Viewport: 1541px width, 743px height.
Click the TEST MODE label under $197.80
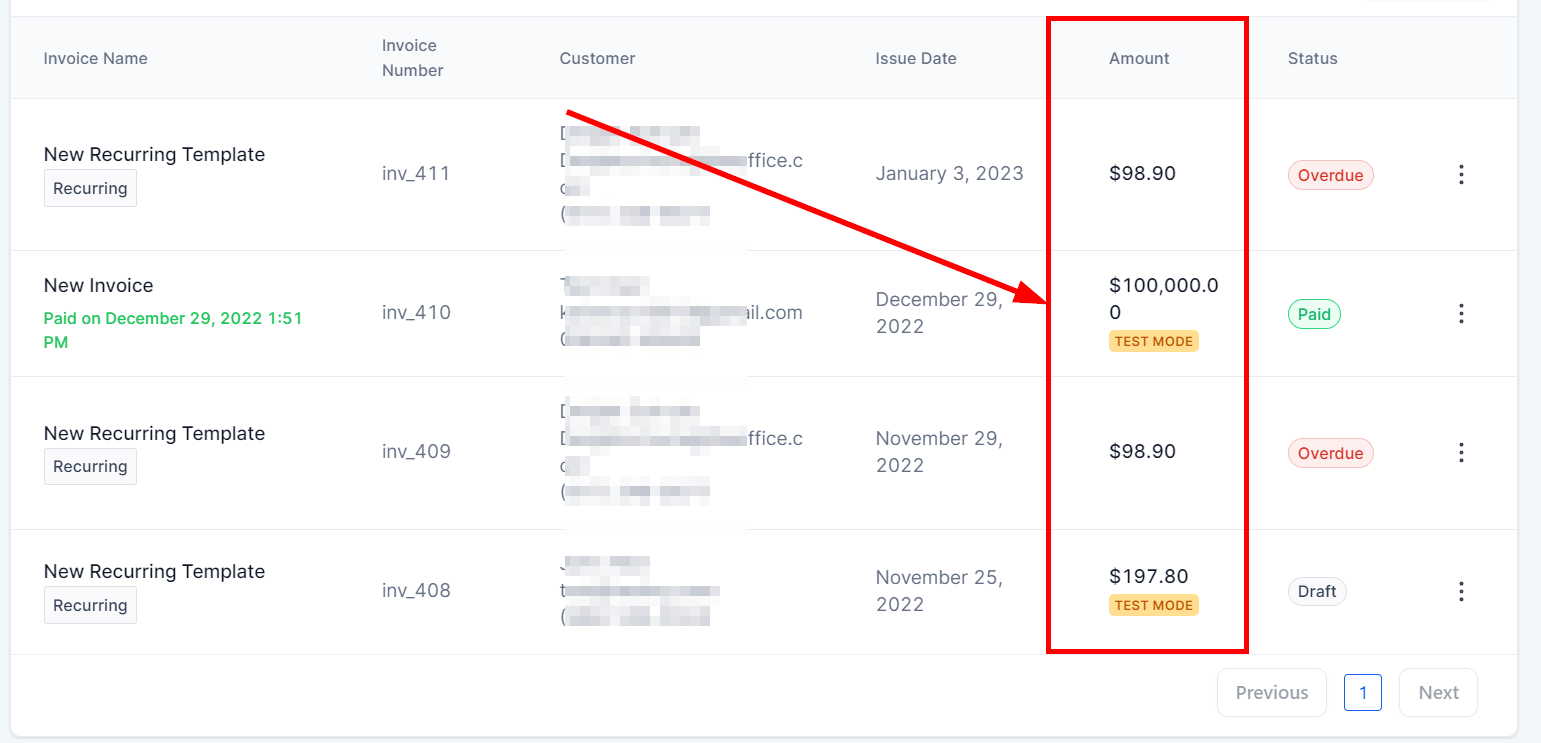click(x=1153, y=606)
